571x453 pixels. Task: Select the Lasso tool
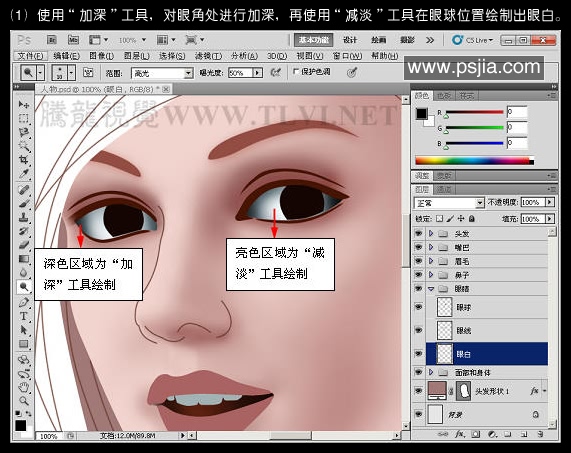(24, 133)
